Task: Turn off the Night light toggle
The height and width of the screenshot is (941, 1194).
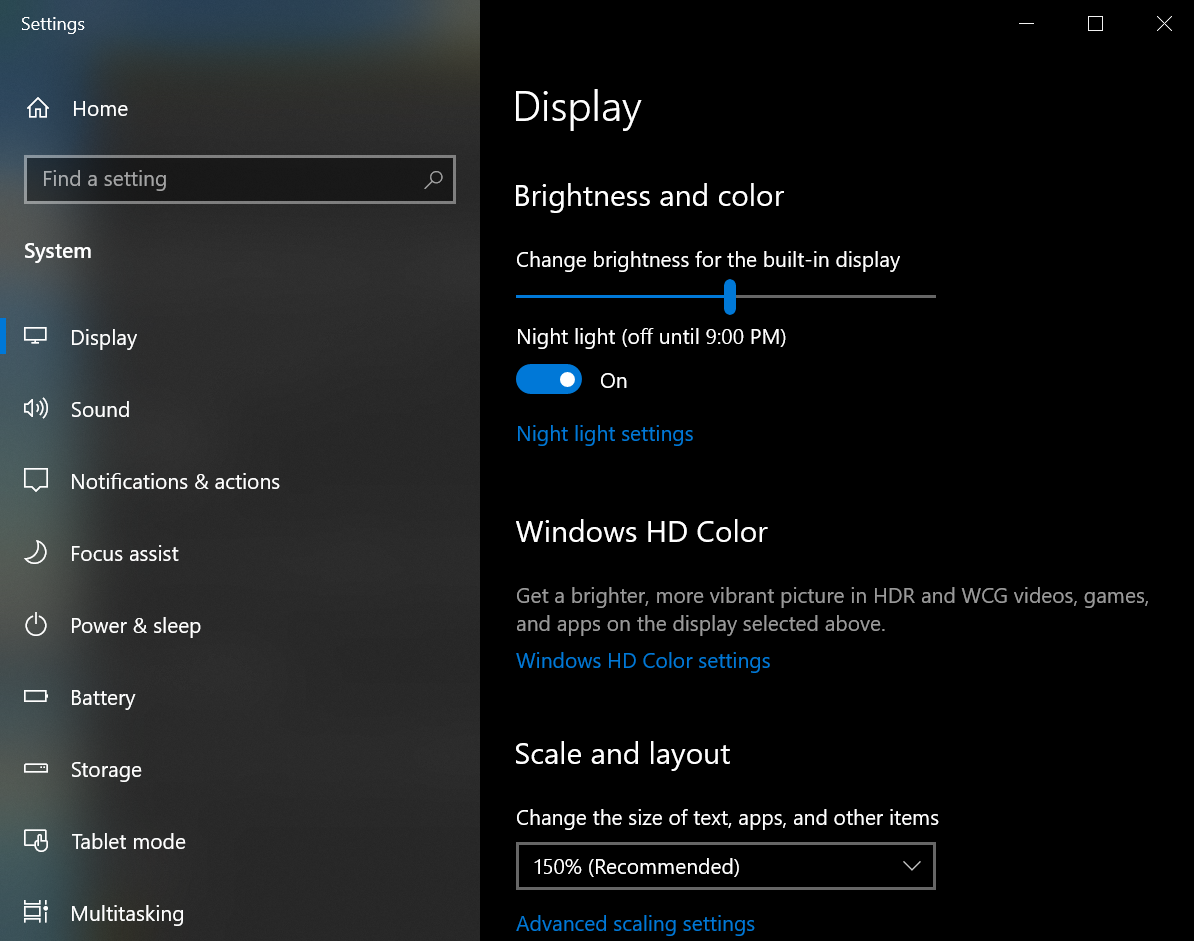Action: click(548, 379)
